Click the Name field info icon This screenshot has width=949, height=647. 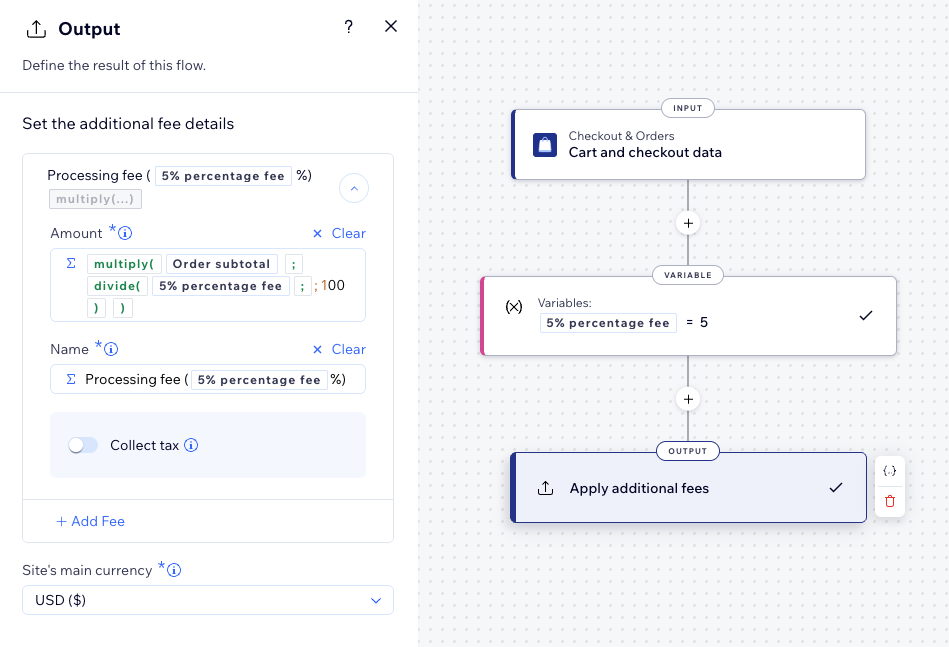(112, 350)
